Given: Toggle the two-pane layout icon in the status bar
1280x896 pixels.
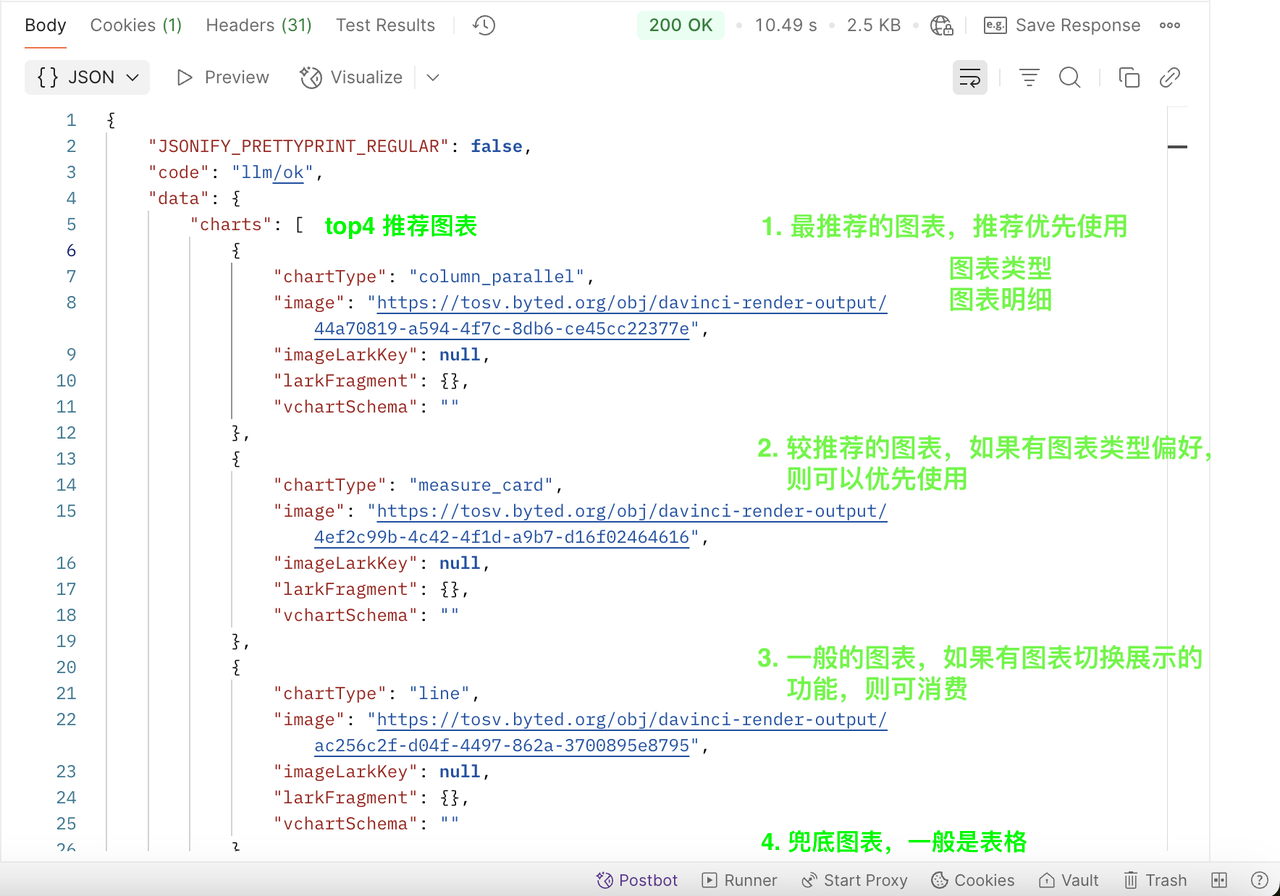Looking at the screenshot, I should coord(1219,880).
